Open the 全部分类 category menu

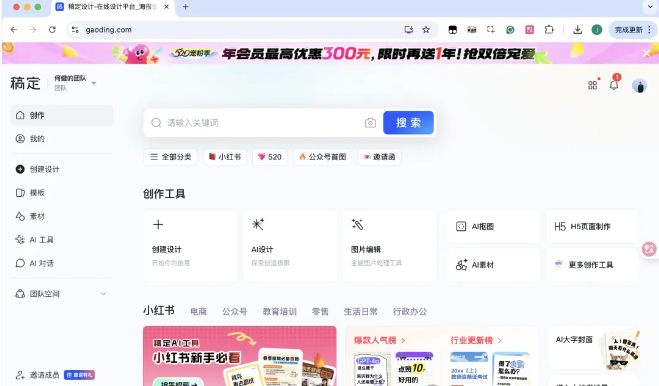pyautogui.click(x=170, y=157)
